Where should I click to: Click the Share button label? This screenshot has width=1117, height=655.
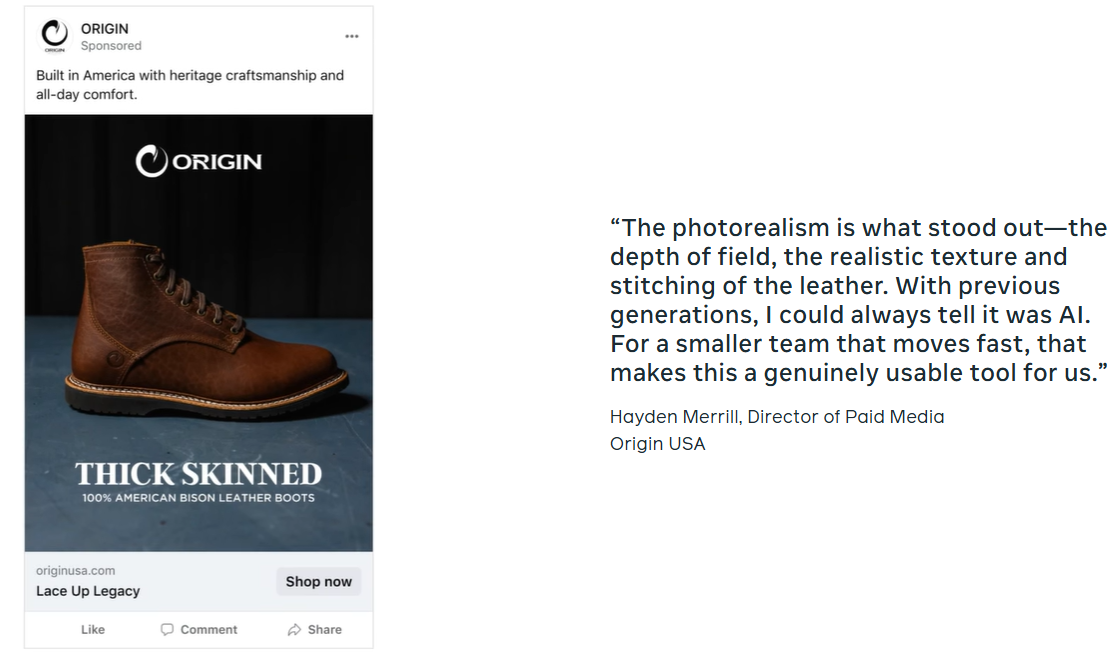325,629
